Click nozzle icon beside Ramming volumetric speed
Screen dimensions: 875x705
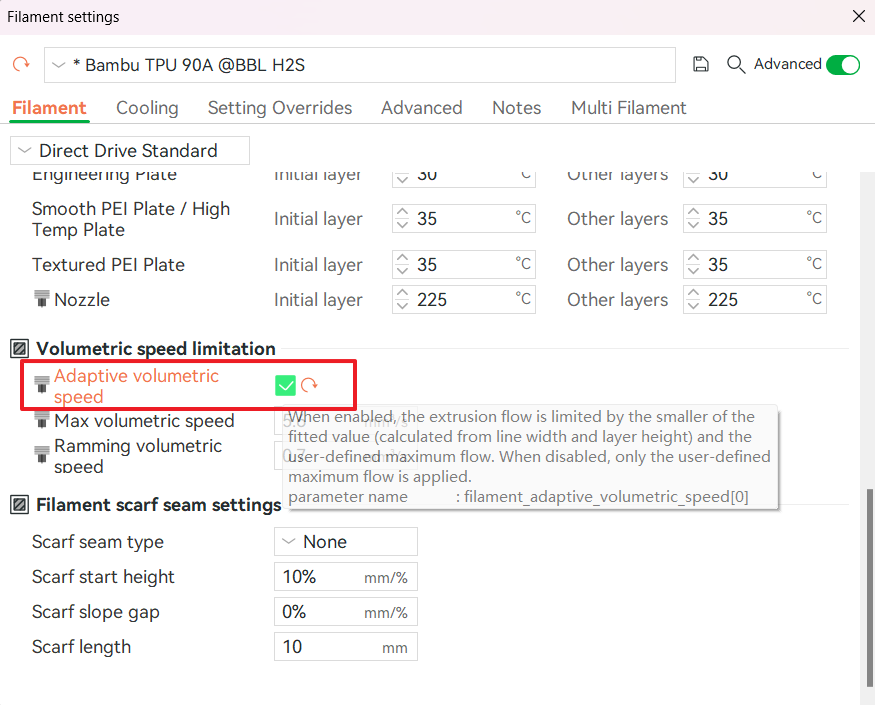click(x=41, y=454)
